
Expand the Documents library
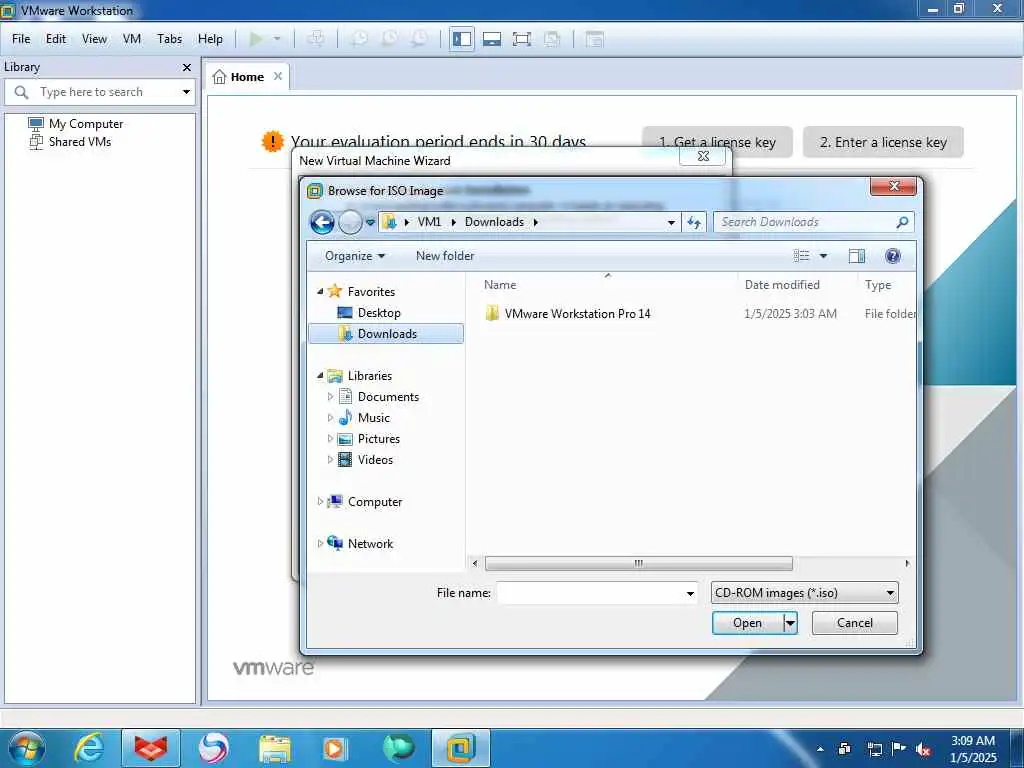330,396
